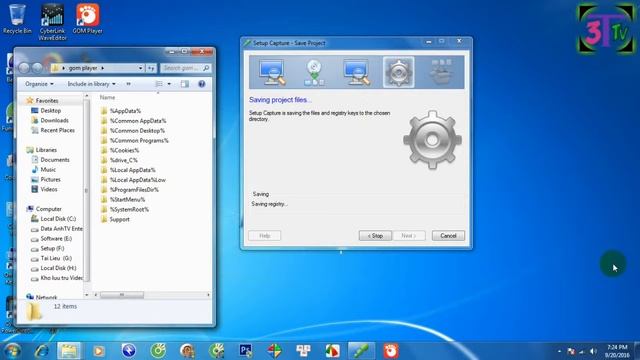Select Software (E:) drive
Screen dimensions: 640x360
[x=56, y=238]
